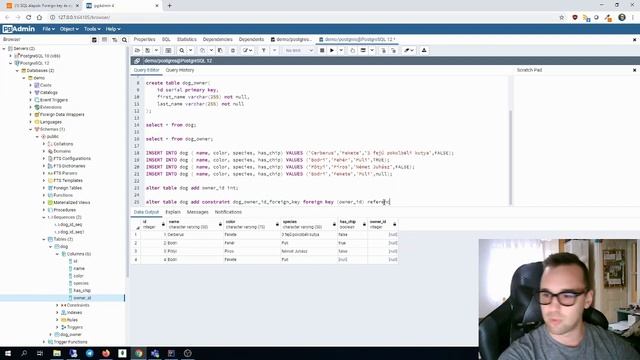Viewport: 640px width, 360px height.
Task: Expand the Casts tree node
Action: tap(31, 85)
